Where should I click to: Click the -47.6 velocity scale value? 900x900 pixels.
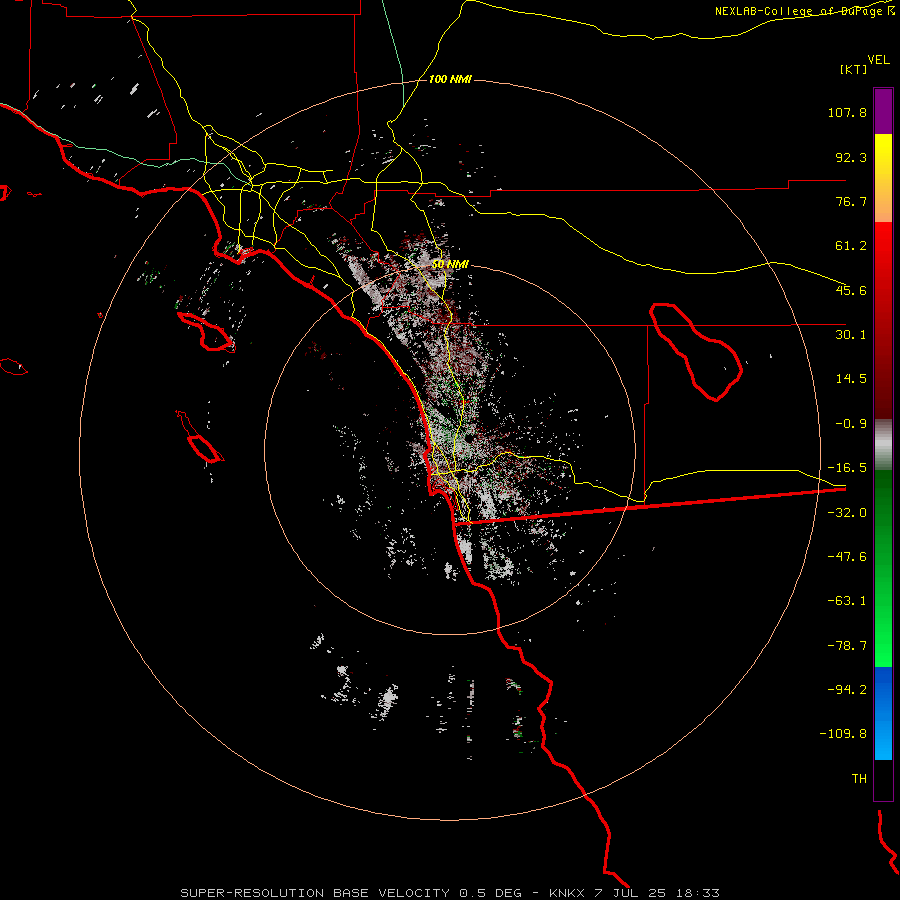coord(847,557)
